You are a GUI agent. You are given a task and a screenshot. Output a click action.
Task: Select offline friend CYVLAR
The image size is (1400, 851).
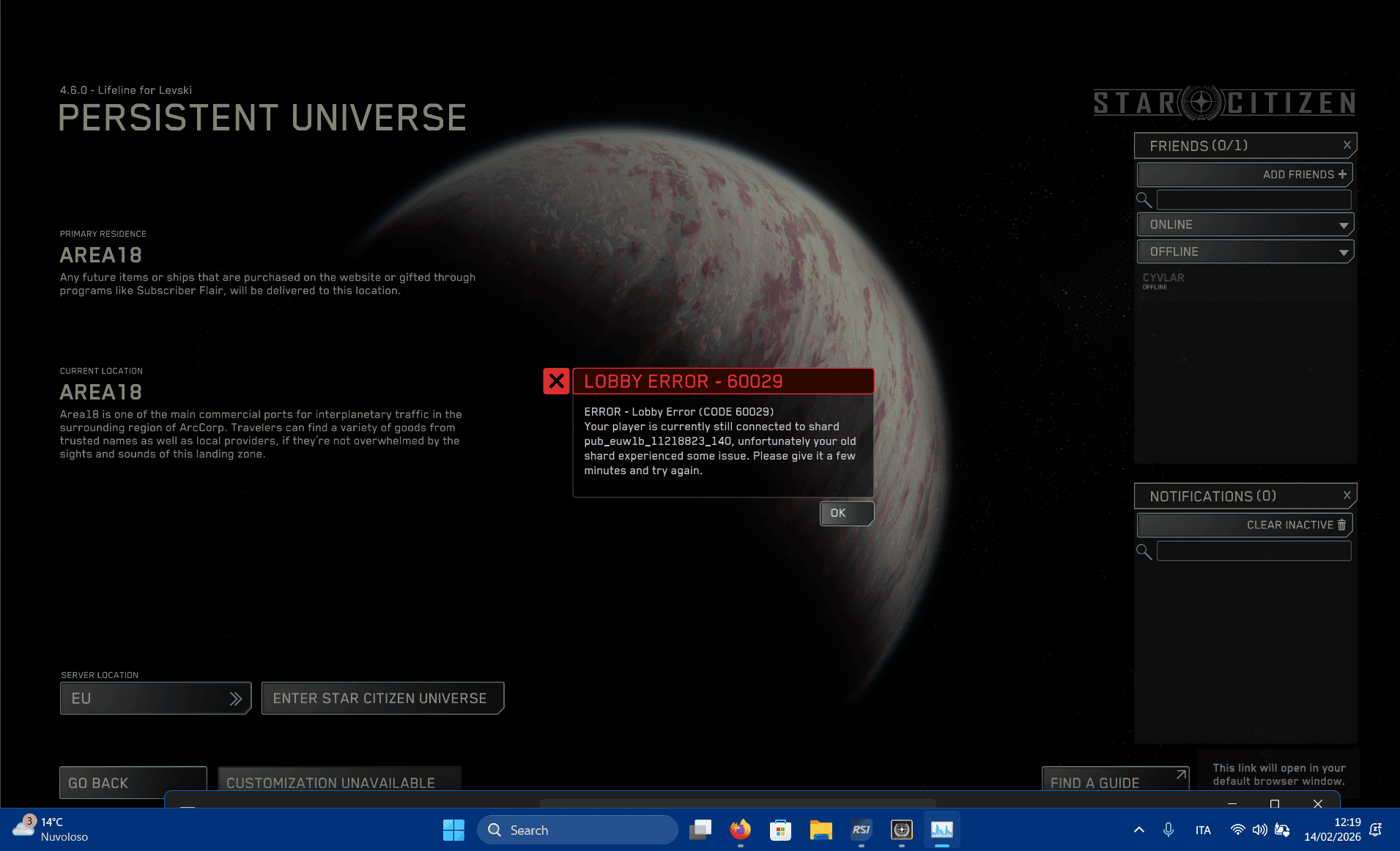(1163, 281)
